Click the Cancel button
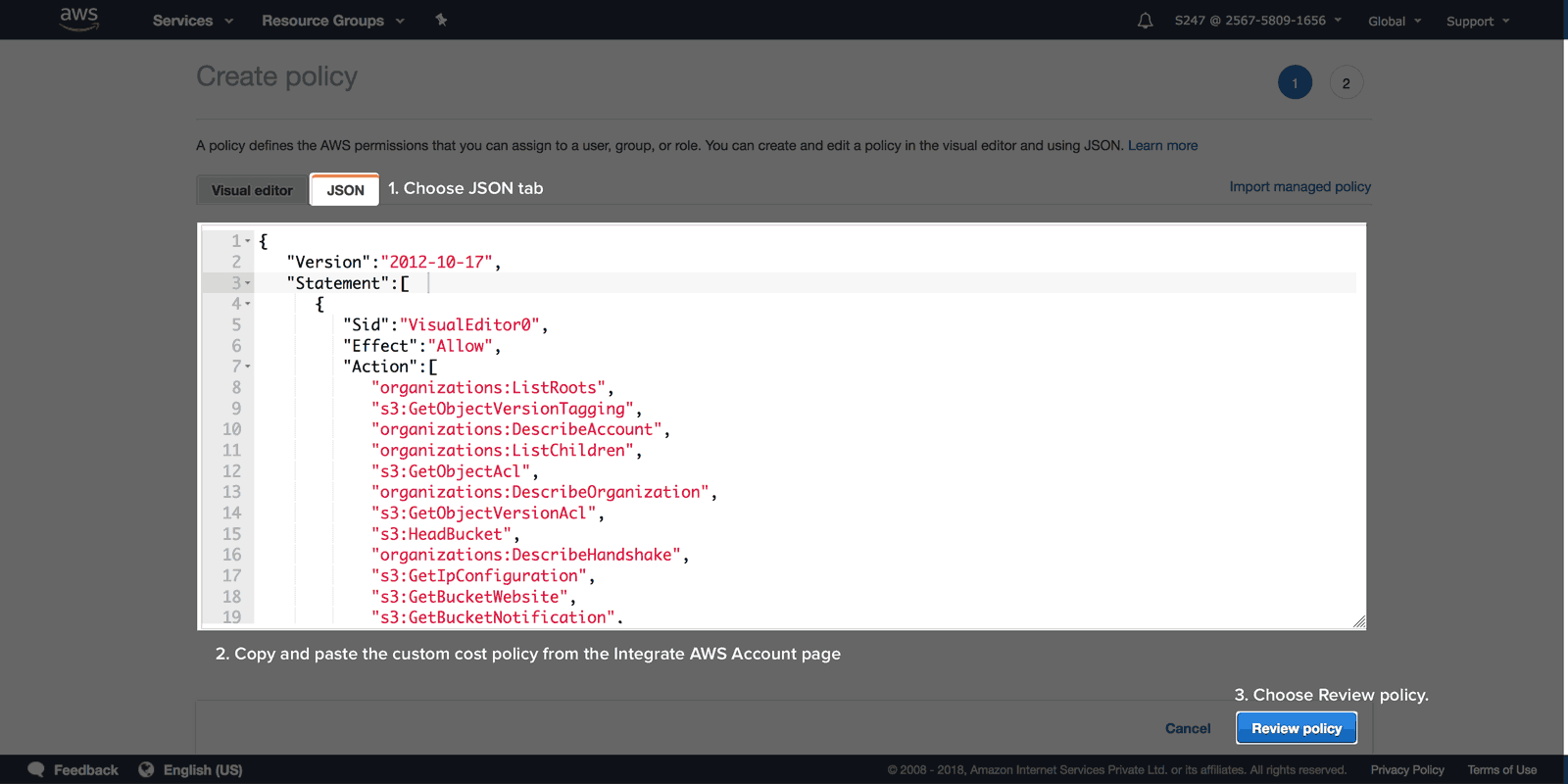This screenshot has height=784, width=1568. [1188, 728]
